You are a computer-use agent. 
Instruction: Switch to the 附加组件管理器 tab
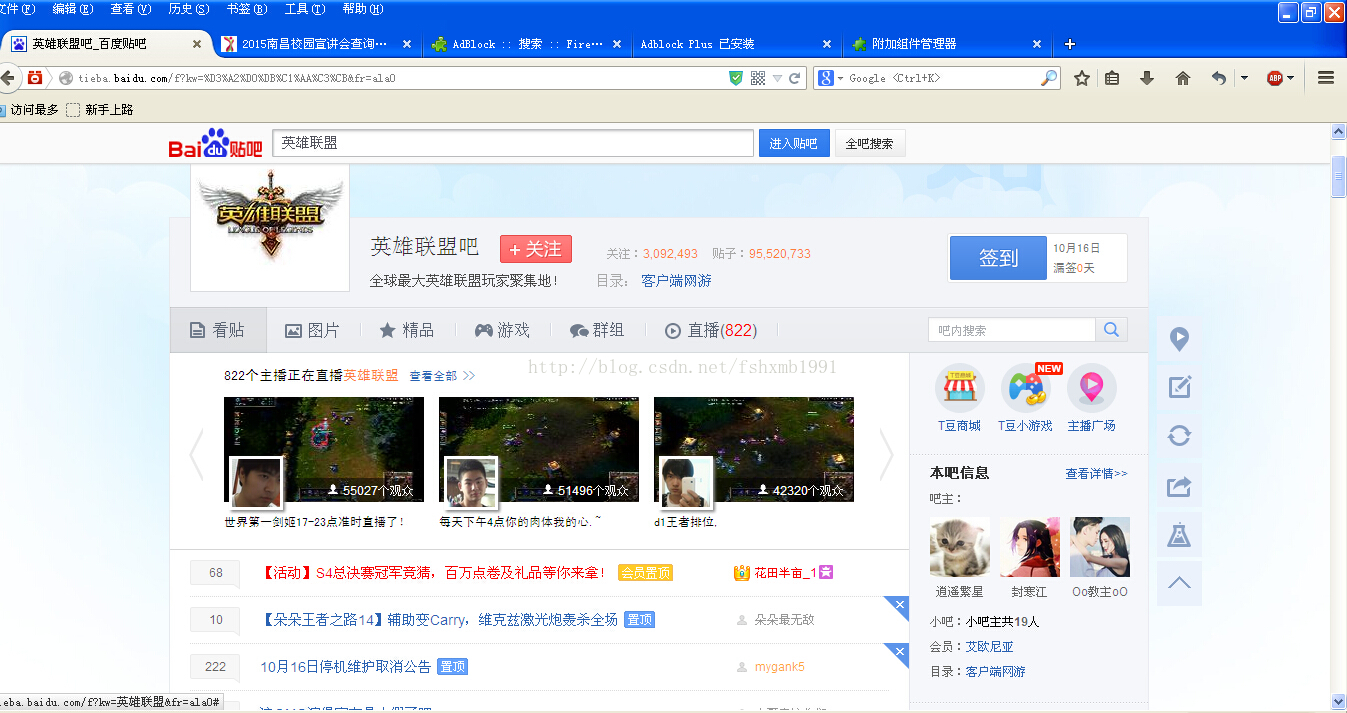(x=945, y=44)
